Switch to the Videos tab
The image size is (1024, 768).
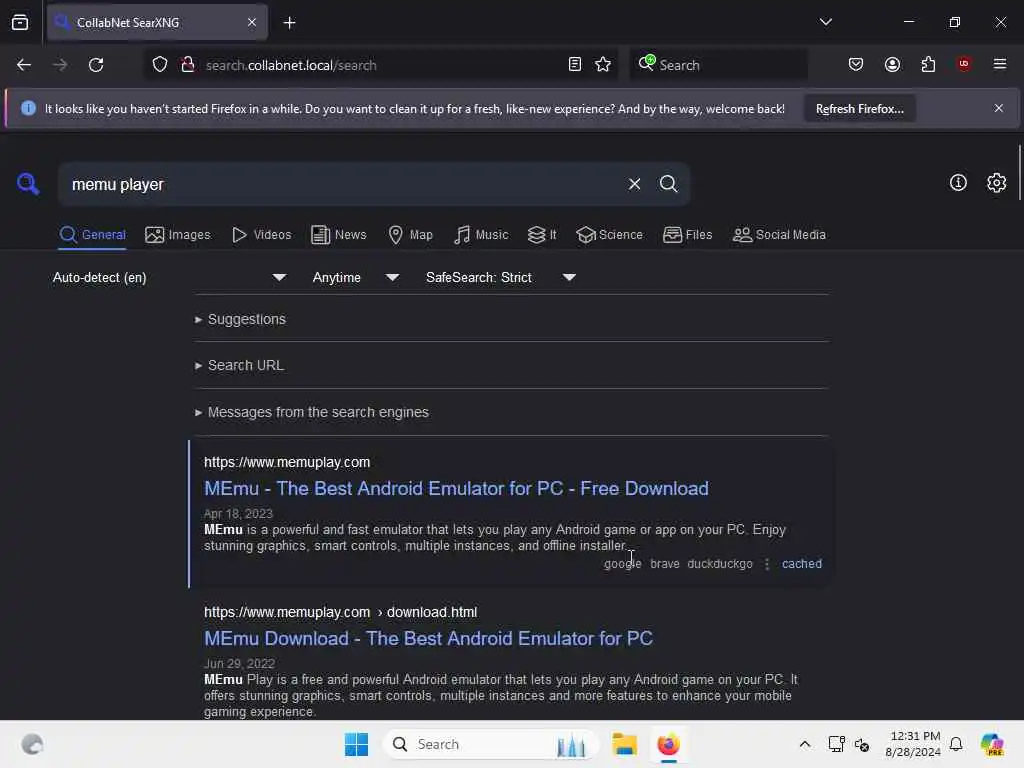(x=261, y=235)
